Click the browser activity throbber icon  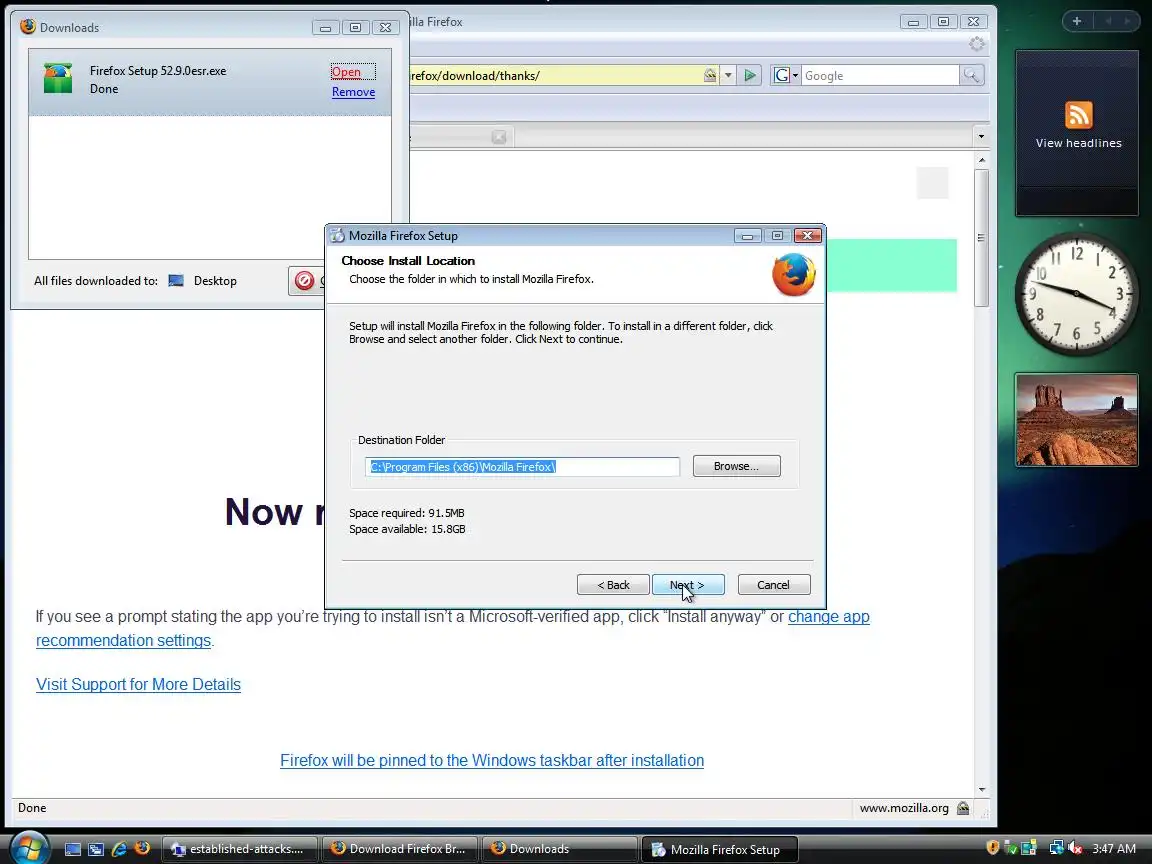(976, 44)
